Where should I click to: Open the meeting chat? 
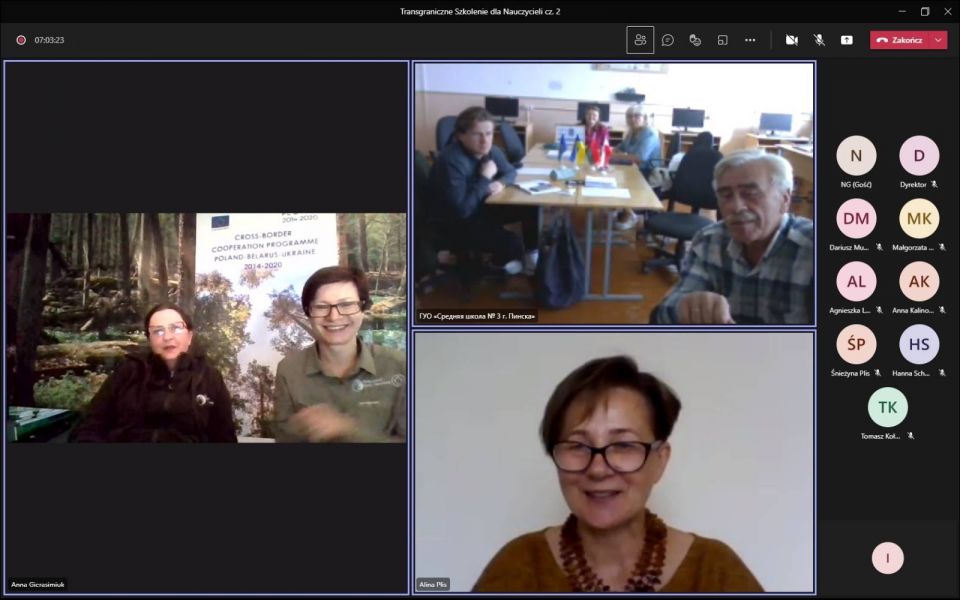(x=668, y=40)
